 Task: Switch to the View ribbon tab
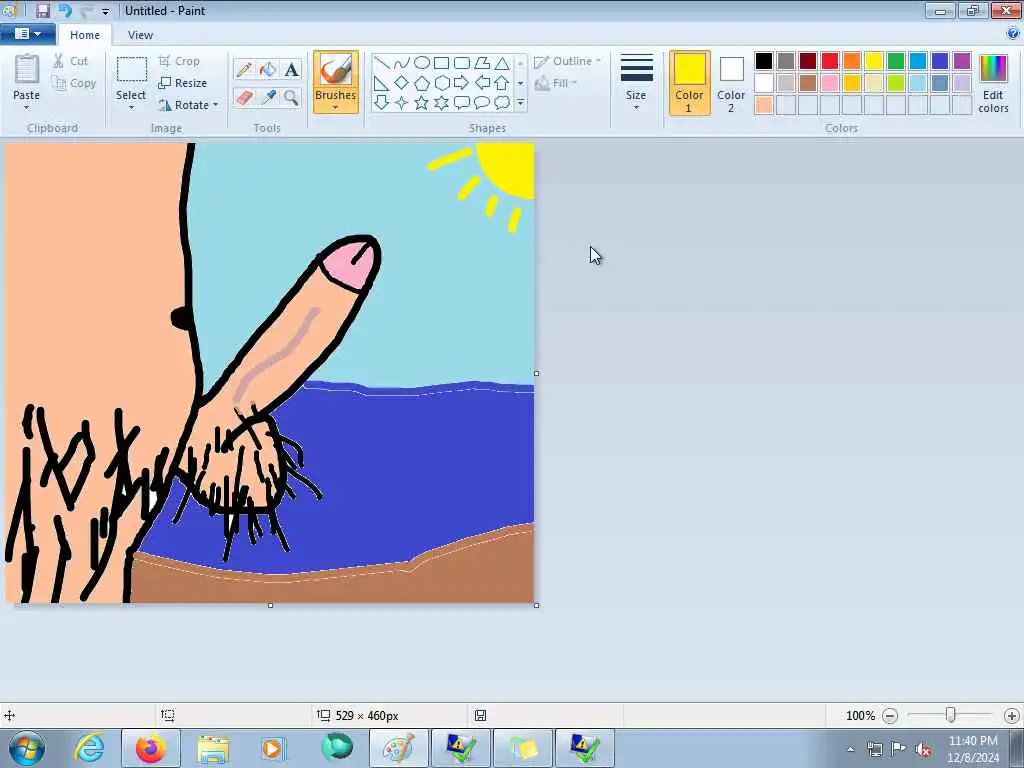tap(140, 35)
